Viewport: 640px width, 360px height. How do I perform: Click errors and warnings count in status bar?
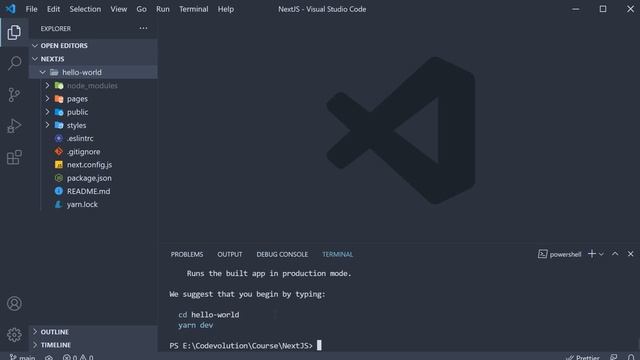[78, 357]
